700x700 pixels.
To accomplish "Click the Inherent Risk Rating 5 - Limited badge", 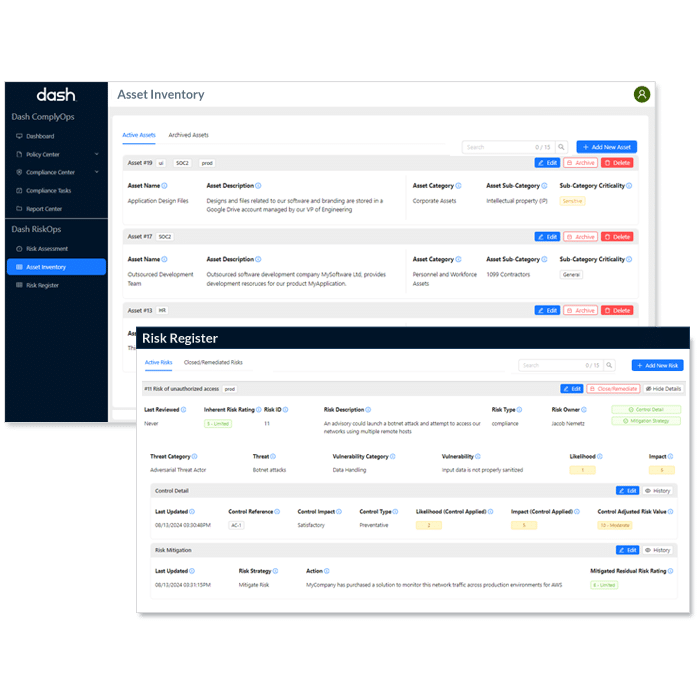I will 218,424.
